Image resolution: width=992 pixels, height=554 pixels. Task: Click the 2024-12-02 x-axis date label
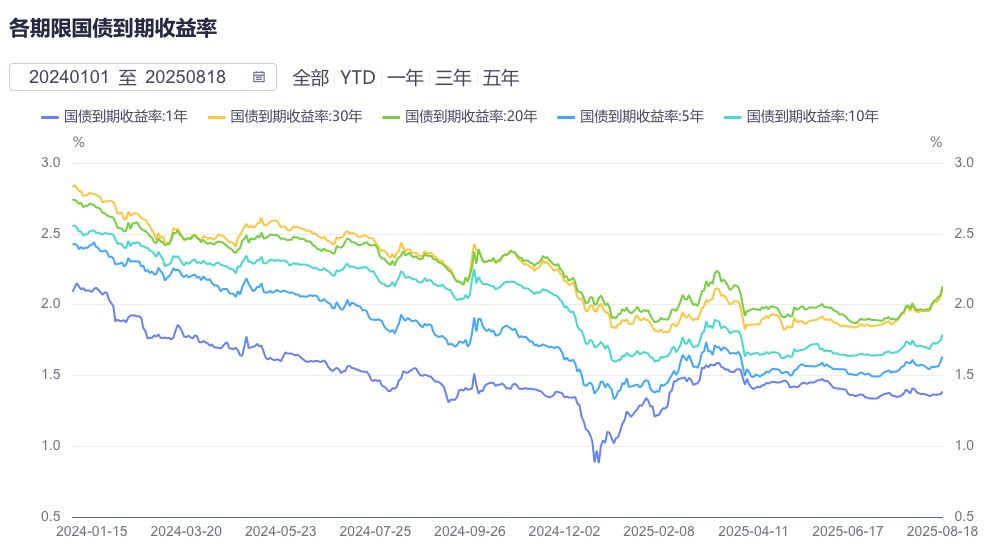[563, 532]
